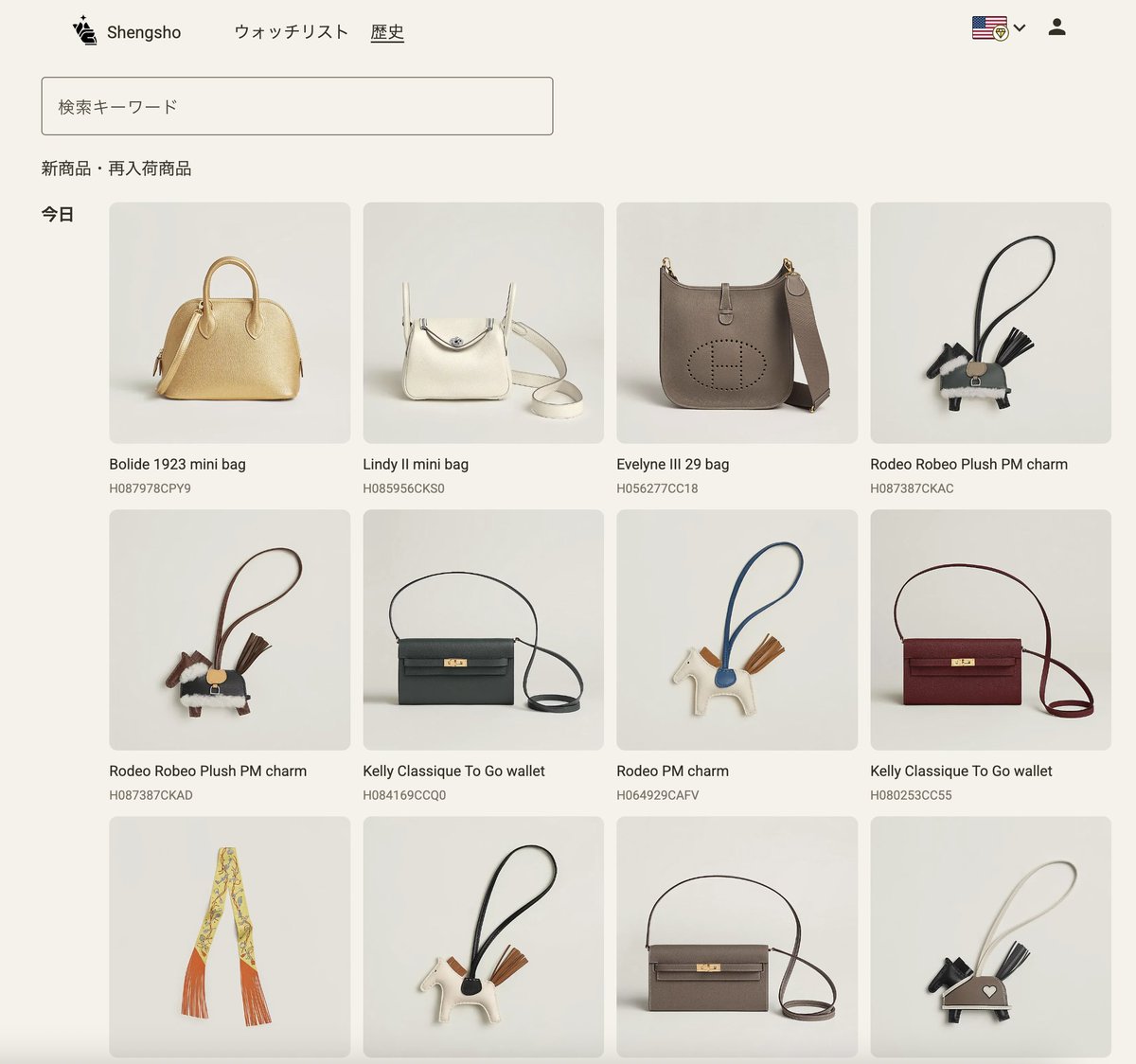Open the Evelyne III 29 bag thumbnail

(737, 323)
